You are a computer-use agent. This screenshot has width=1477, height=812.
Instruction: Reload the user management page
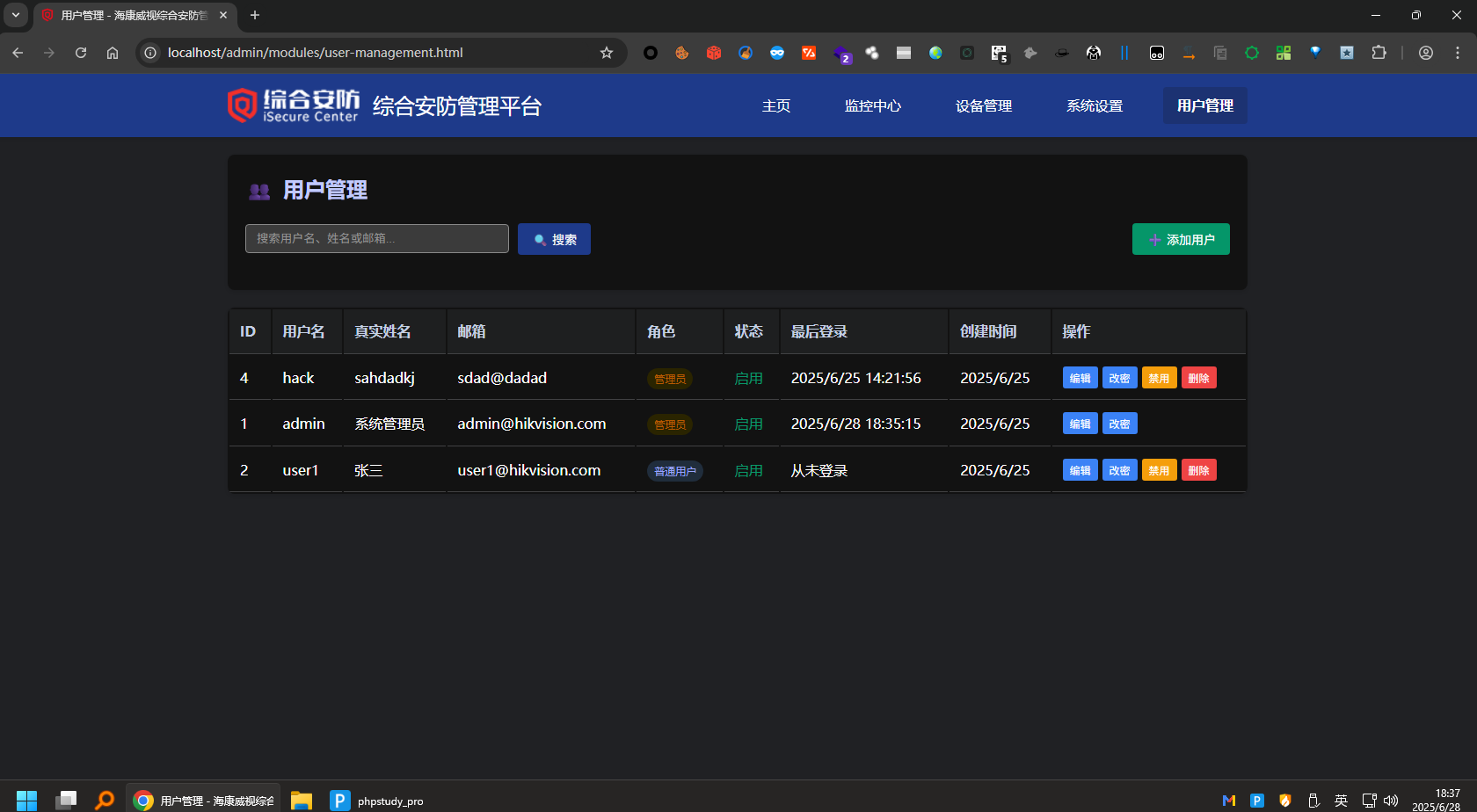[x=81, y=53]
